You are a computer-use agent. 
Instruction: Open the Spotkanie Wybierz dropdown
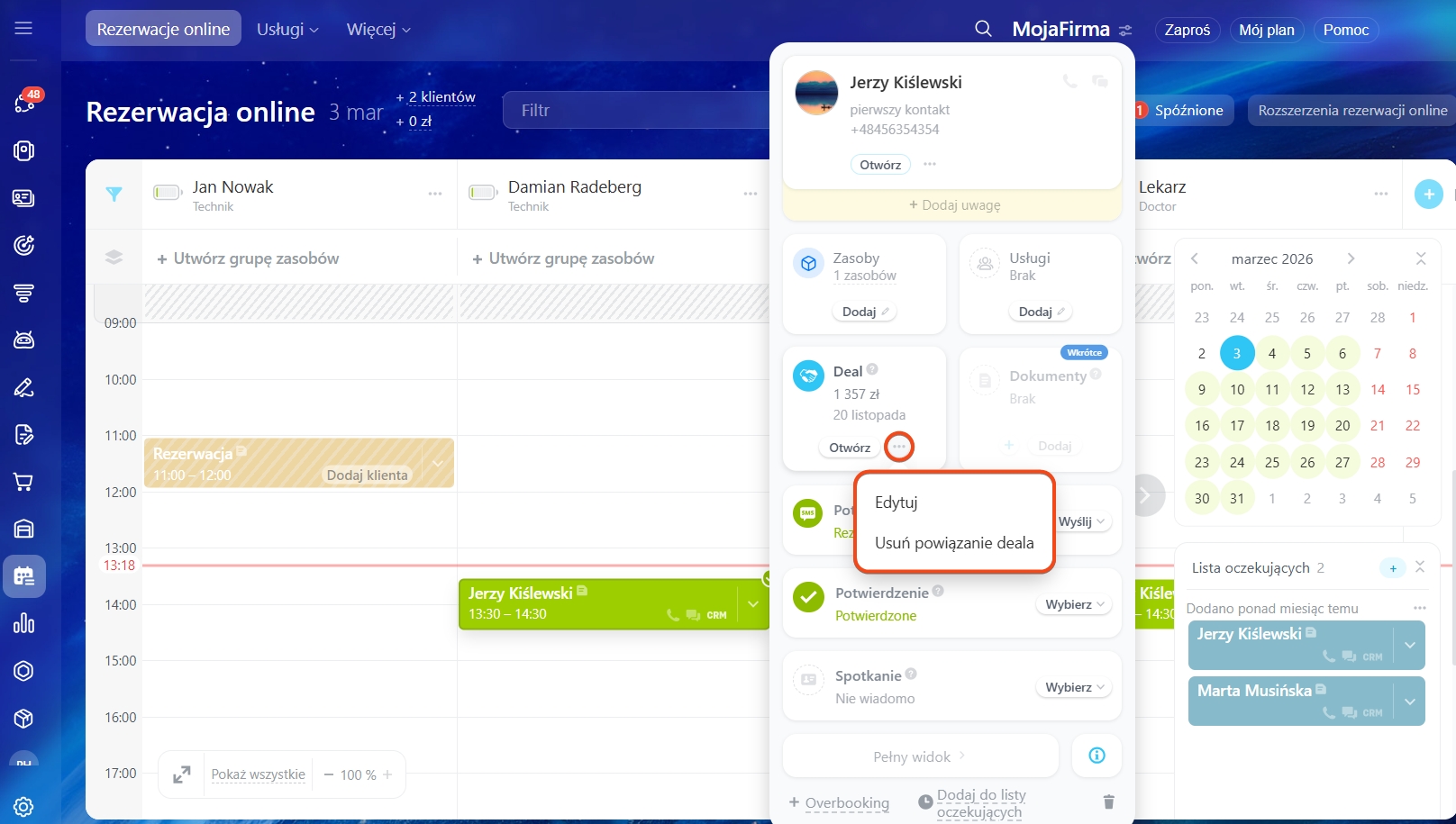1074,687
